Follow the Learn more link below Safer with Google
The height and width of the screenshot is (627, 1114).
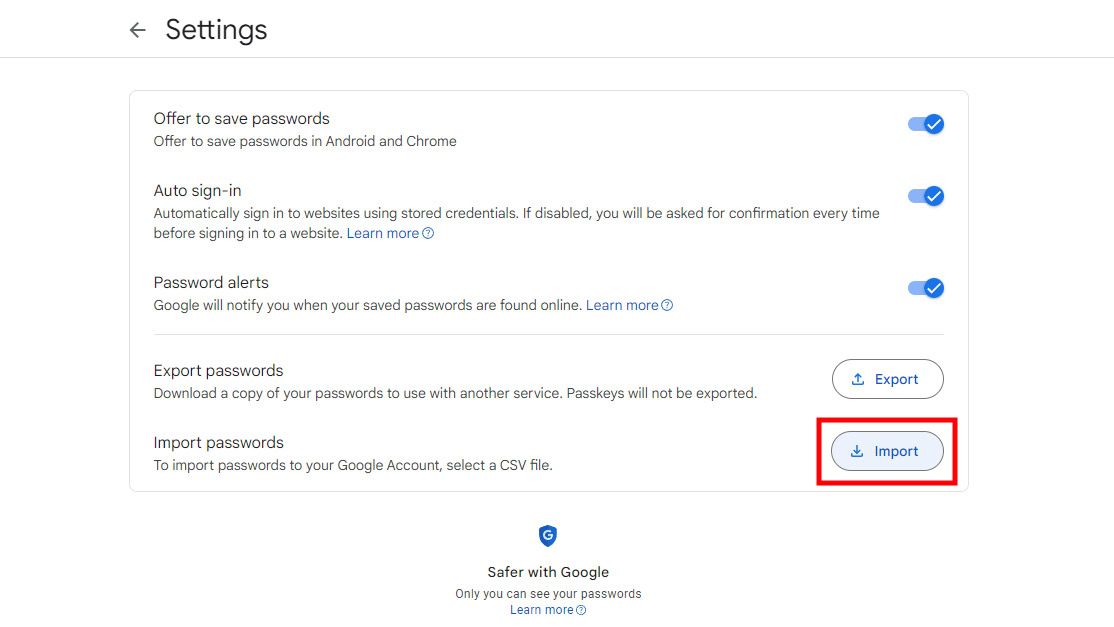click(541, 610)
